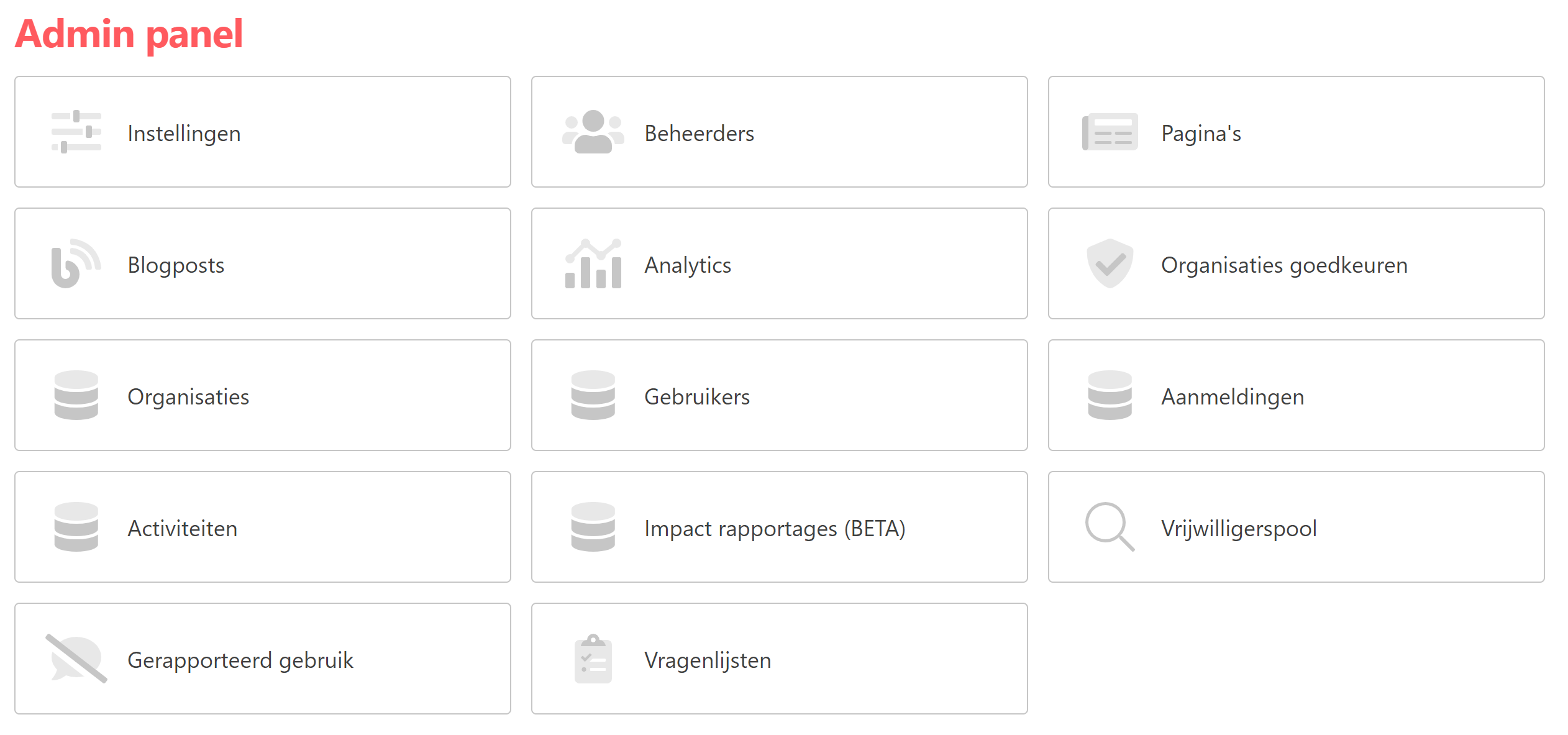1568x735 pixels.
Task: Open the Instellingen settings page
Action: 184,134
